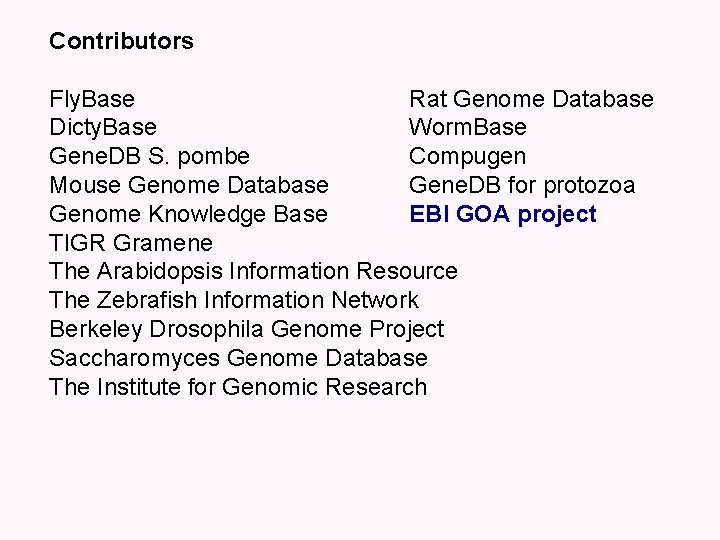This screenshot has height=540, width=720.
Task: Open Mouse Genome Database entry
Action: click(x=189, y=186)
